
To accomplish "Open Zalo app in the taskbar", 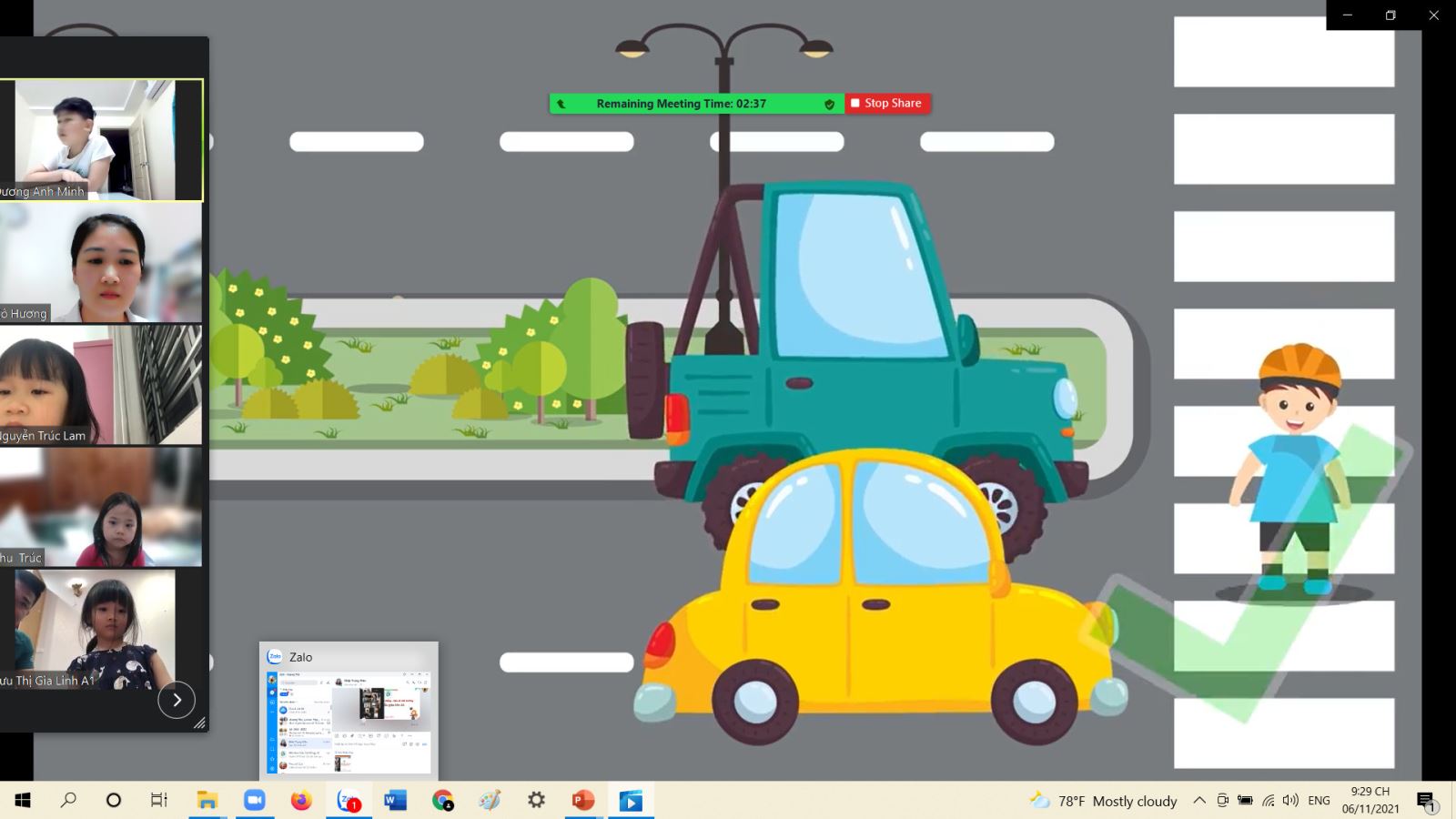I will pyautogui.click(x=349, y=801).
